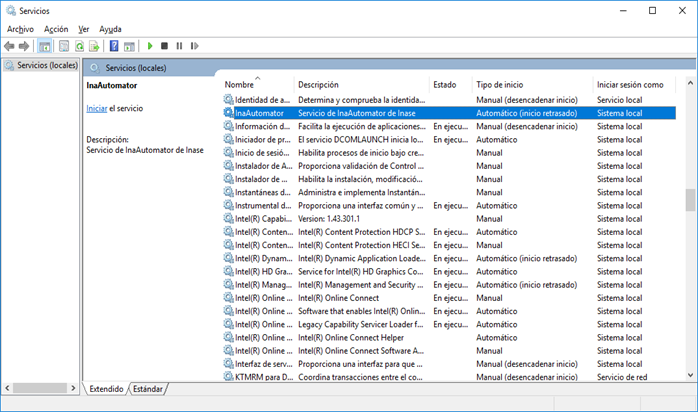Click the Restart service toolbar icon

[x=194, y=46]
